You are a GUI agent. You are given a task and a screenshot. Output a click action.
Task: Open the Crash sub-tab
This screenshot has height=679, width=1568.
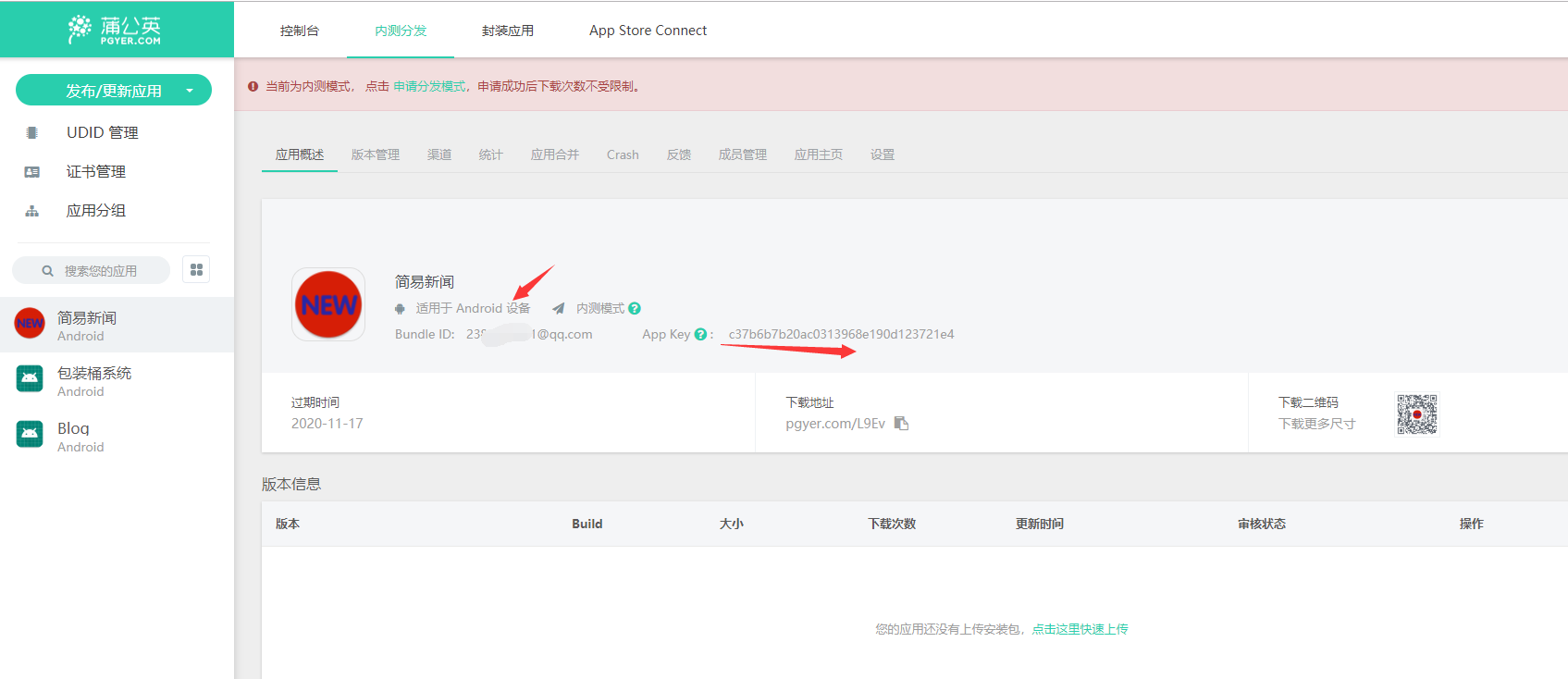[x=623, y=154]
